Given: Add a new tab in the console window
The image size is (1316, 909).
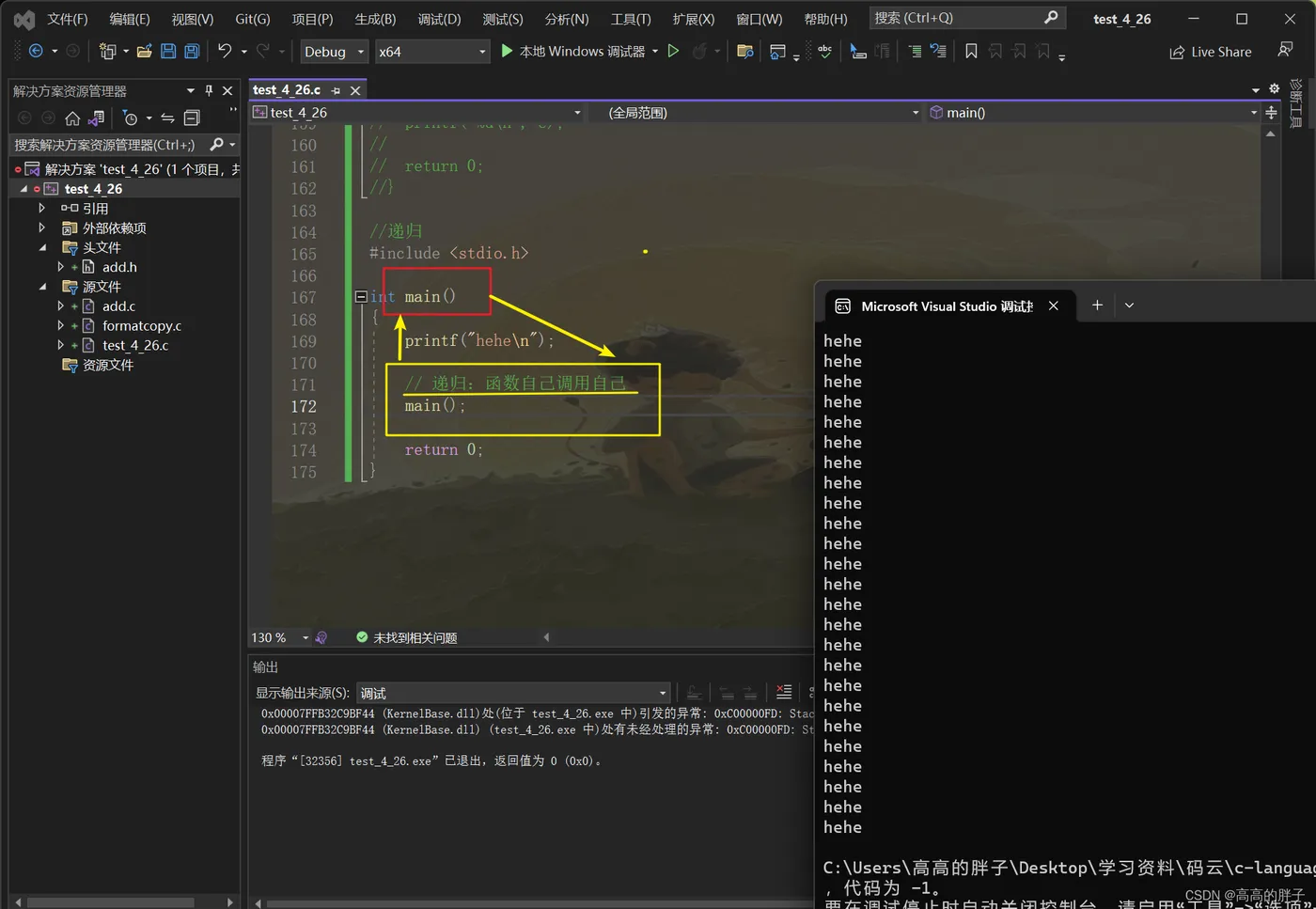Looking at the screenshot, I should 1097,305.
